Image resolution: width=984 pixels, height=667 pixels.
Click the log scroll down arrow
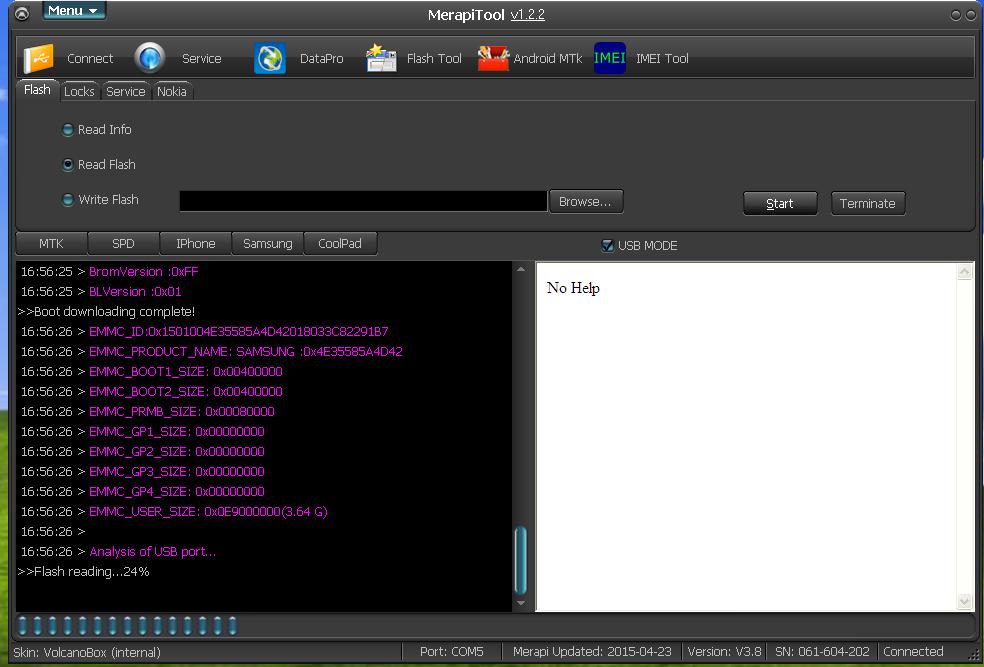(521, 603)
